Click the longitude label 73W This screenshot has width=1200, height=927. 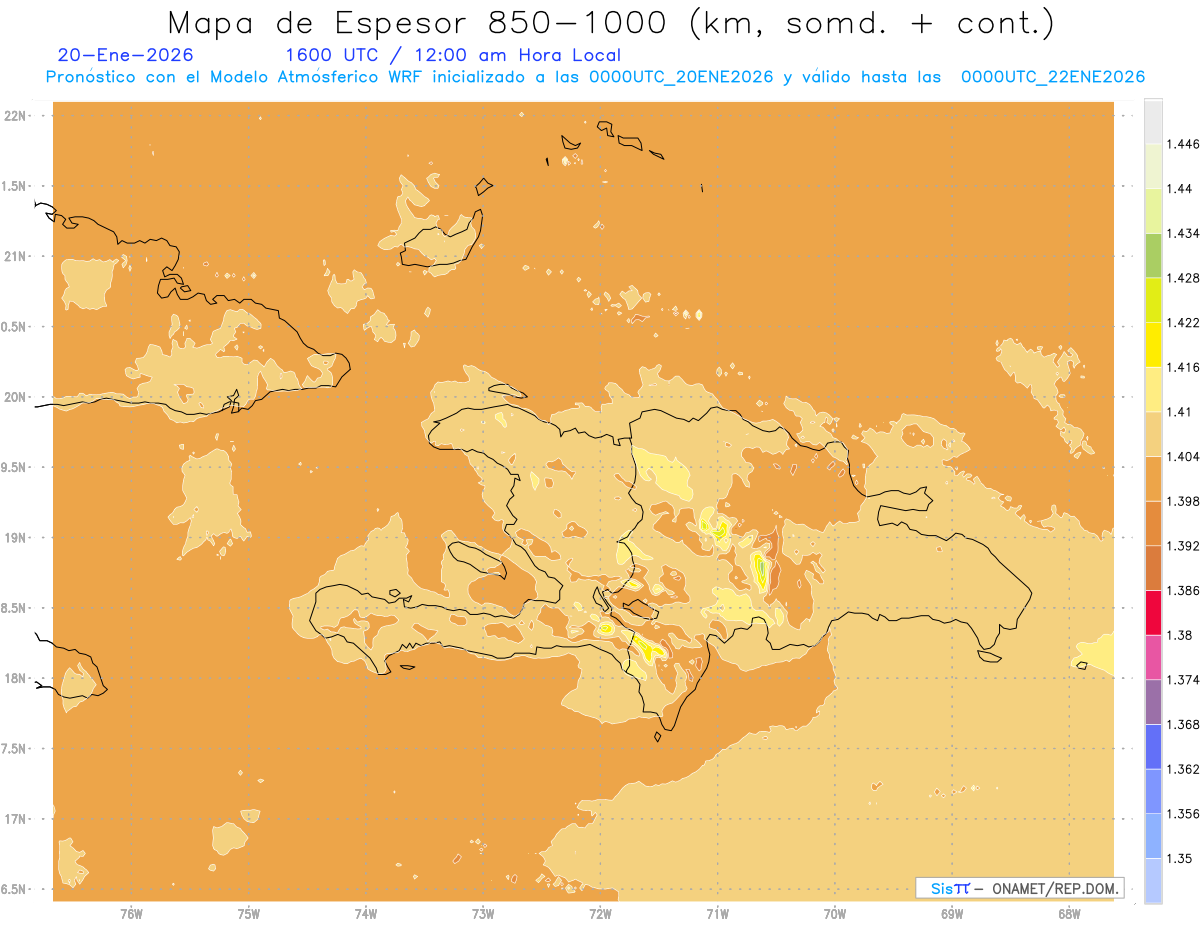point(483,913)
